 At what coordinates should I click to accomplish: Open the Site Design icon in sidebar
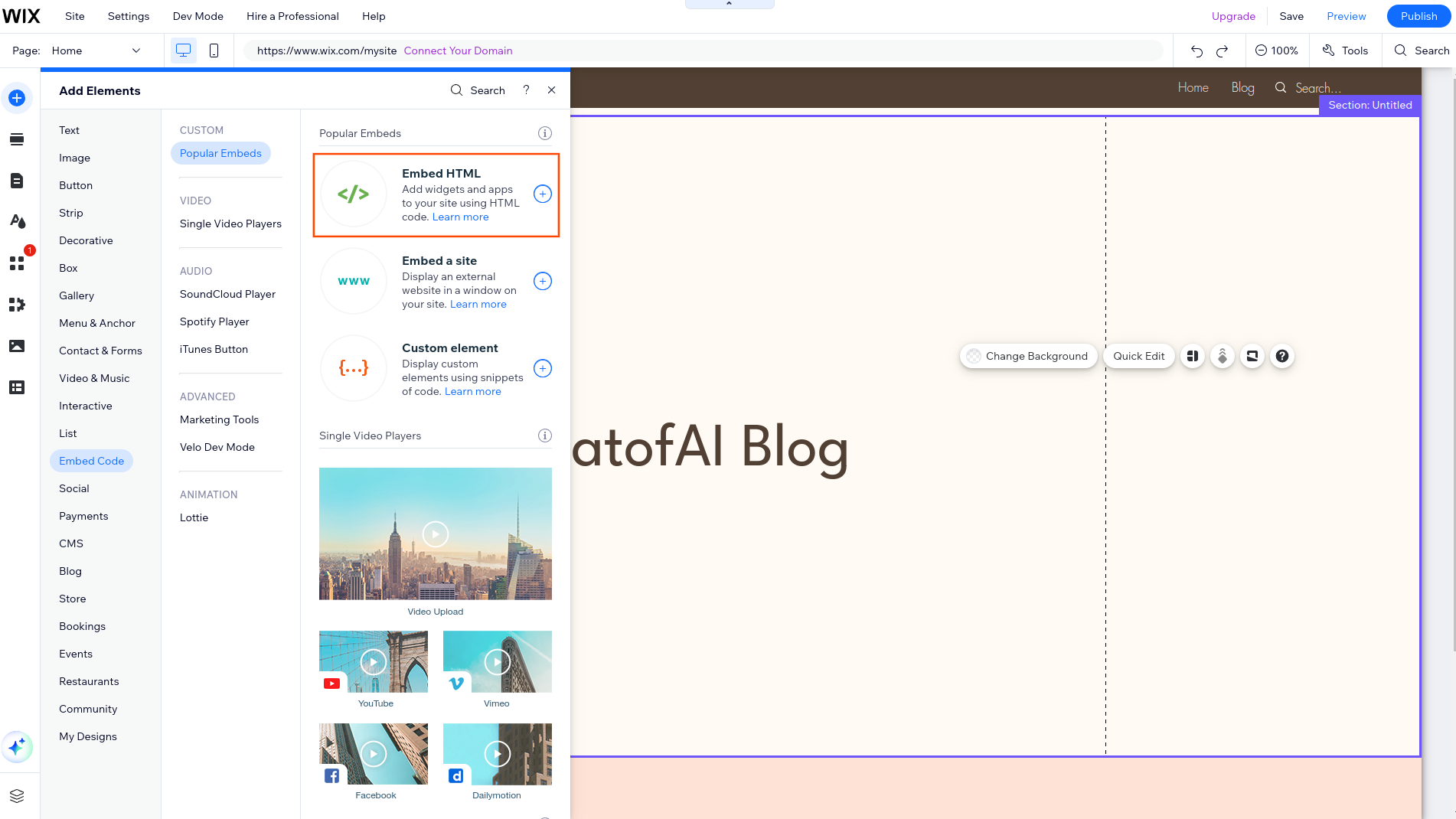click(x=17, y=222)
